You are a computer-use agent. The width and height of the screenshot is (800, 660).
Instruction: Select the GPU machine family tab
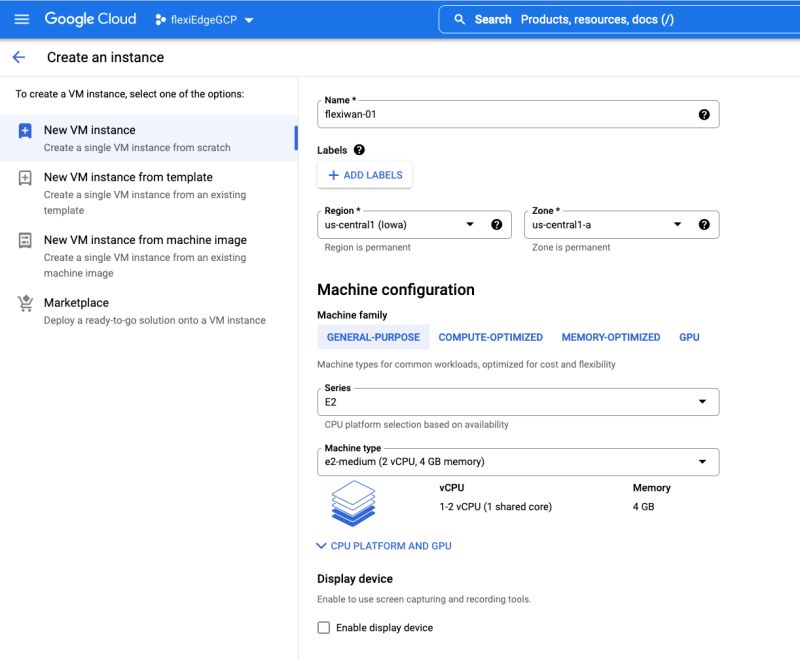[x=689, y=337]
